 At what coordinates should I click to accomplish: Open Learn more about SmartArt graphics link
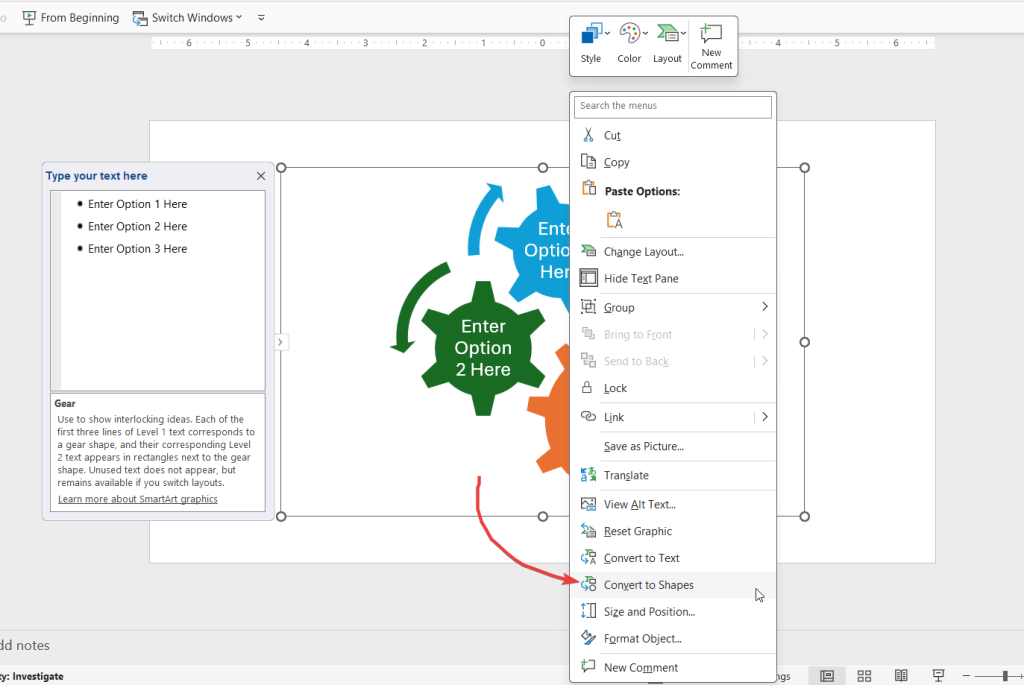pyautogui.click(x=137, y=498)
